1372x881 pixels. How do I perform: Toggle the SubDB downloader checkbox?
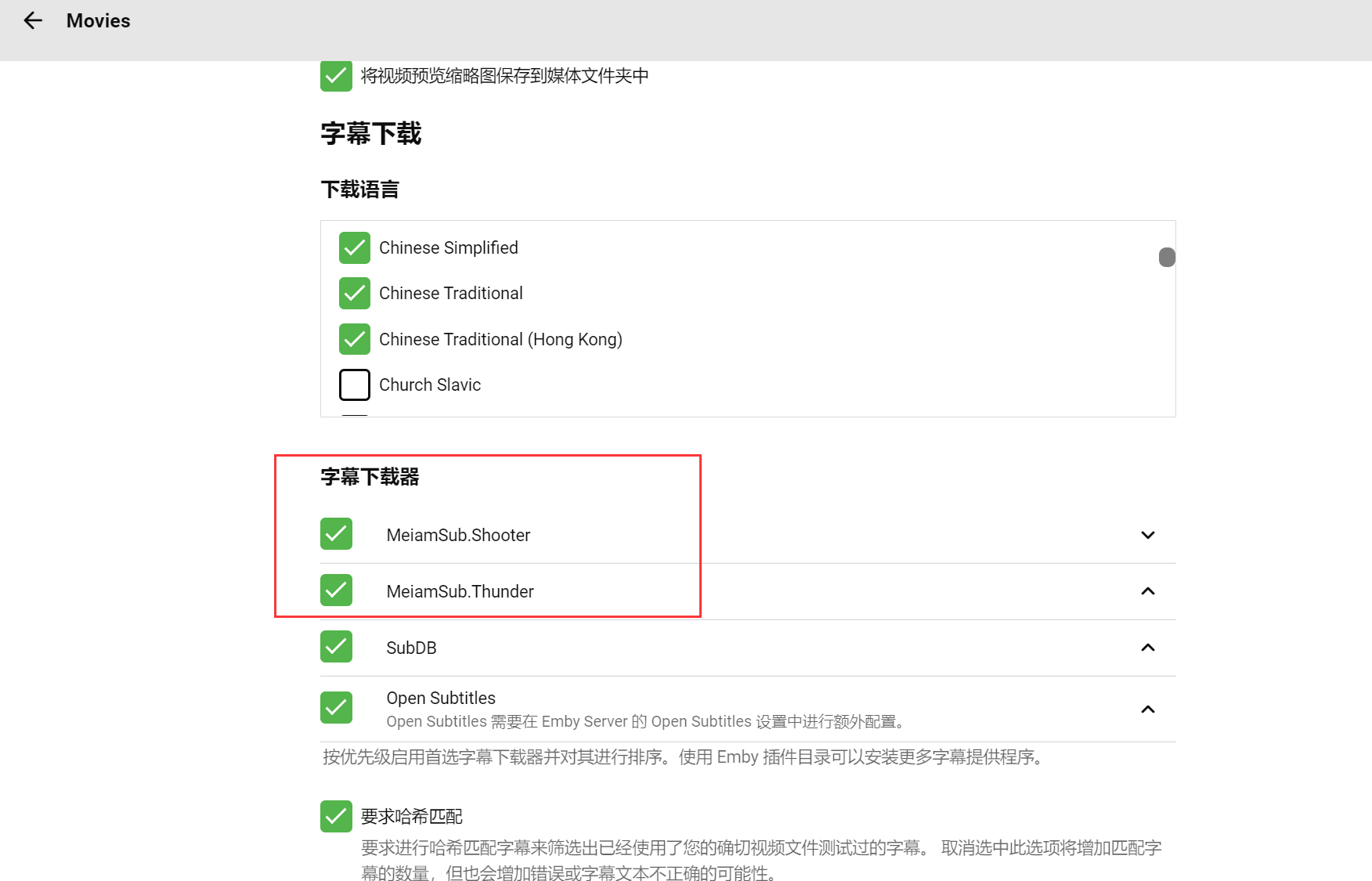tap(336, 647)
